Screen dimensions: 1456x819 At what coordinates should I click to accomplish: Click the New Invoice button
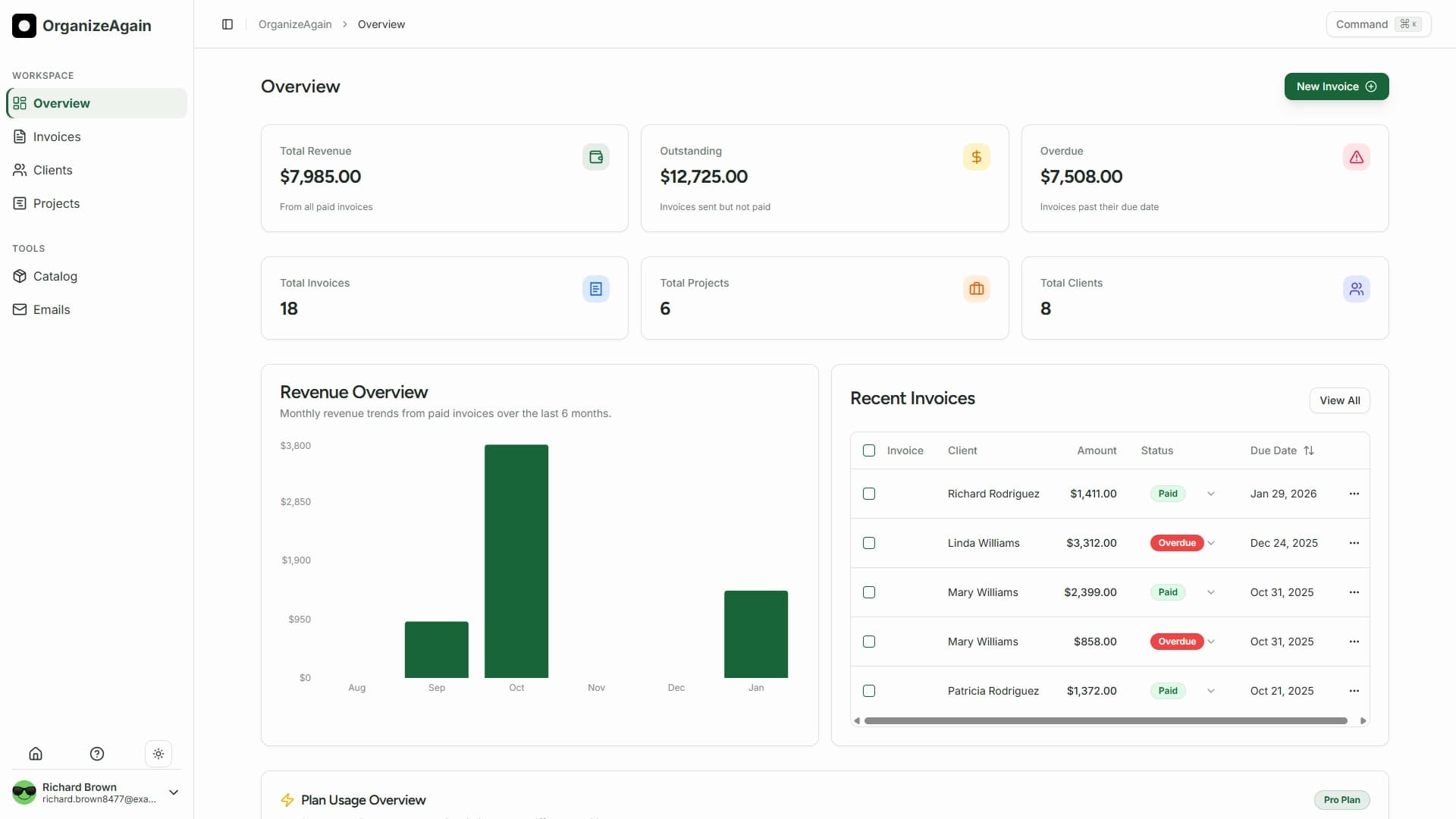pos(1336,86)
